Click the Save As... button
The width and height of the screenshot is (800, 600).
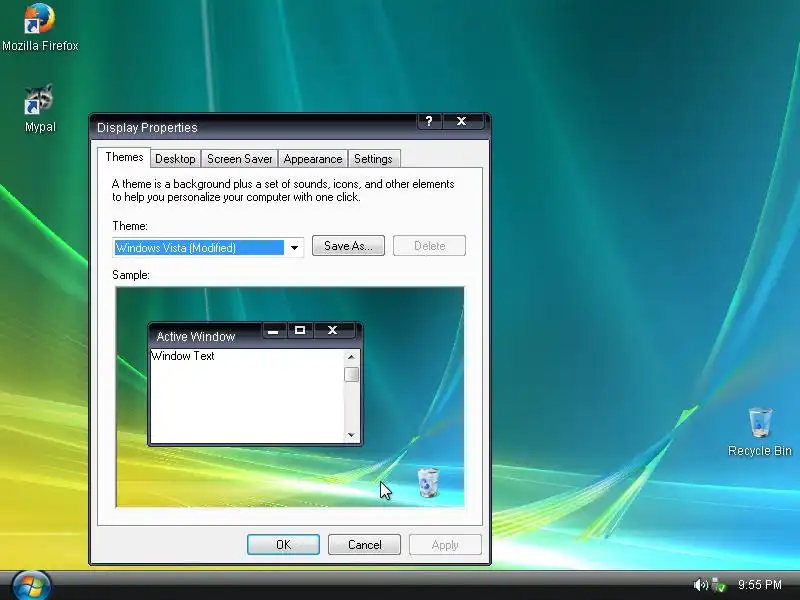click(x=348, y=246)
